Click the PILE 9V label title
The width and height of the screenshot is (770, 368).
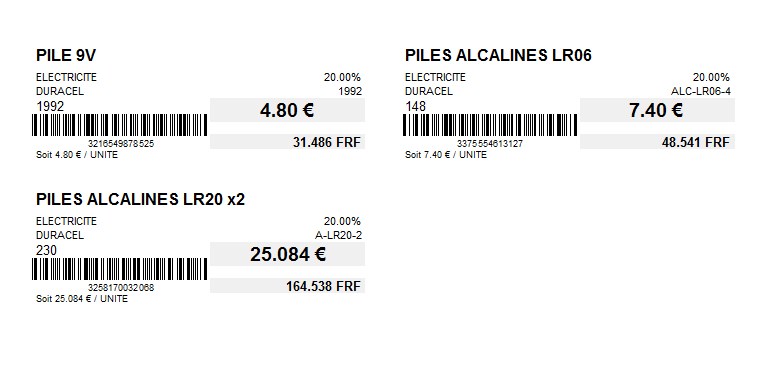(x=66, y=56)
